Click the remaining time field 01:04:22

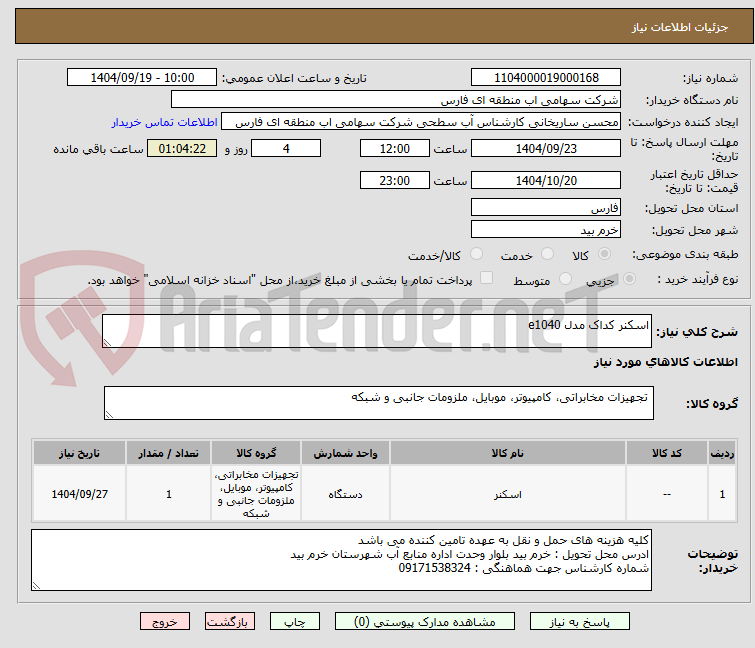coord(182,148)
